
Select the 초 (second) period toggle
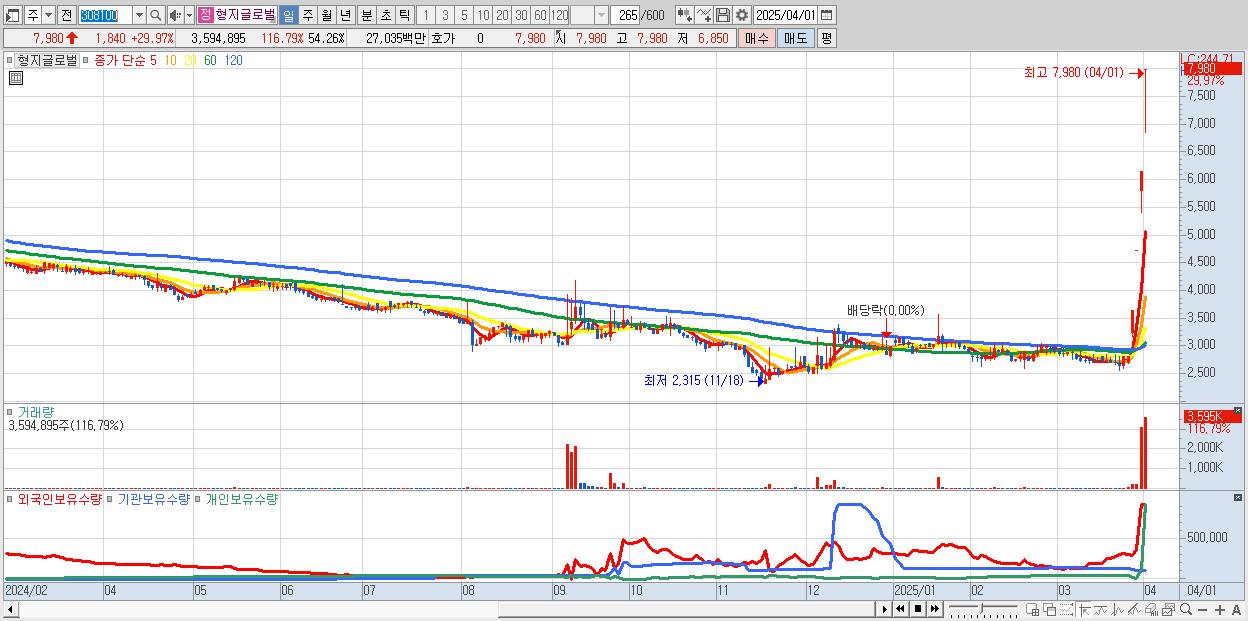click(x=385, y=15)
